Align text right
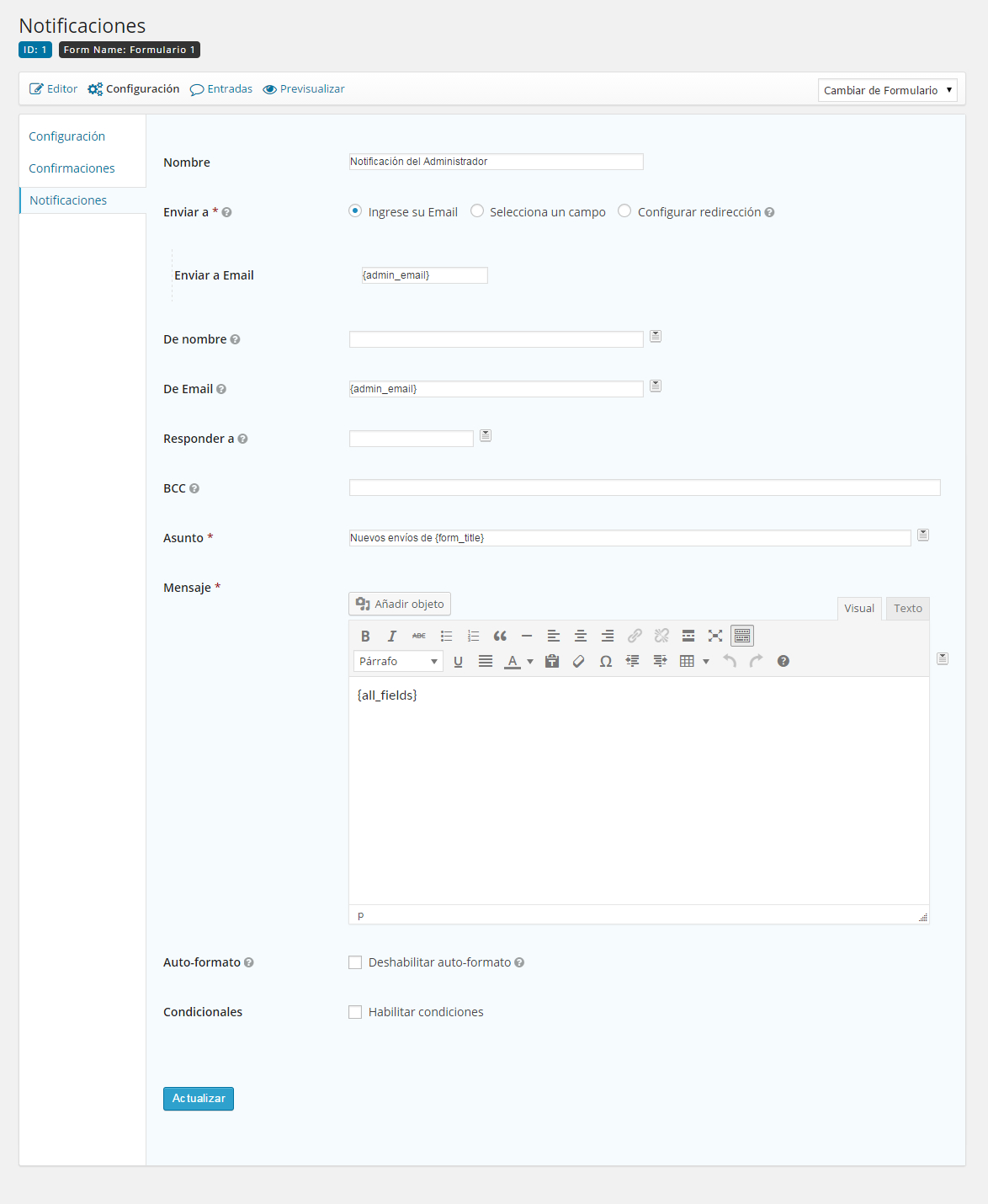The width and height of the screenshot is (988, 1204). [x=608, y=636]
